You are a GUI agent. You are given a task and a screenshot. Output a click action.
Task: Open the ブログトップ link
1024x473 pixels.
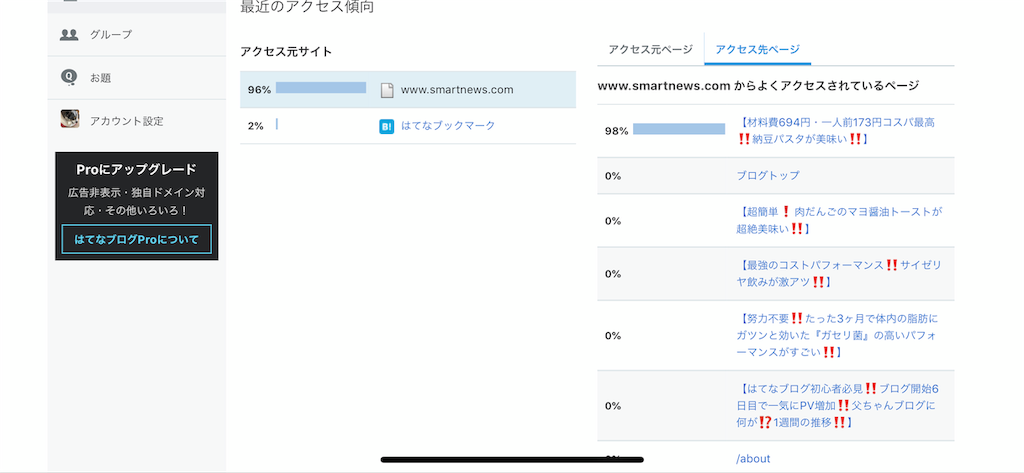[767, 176]
